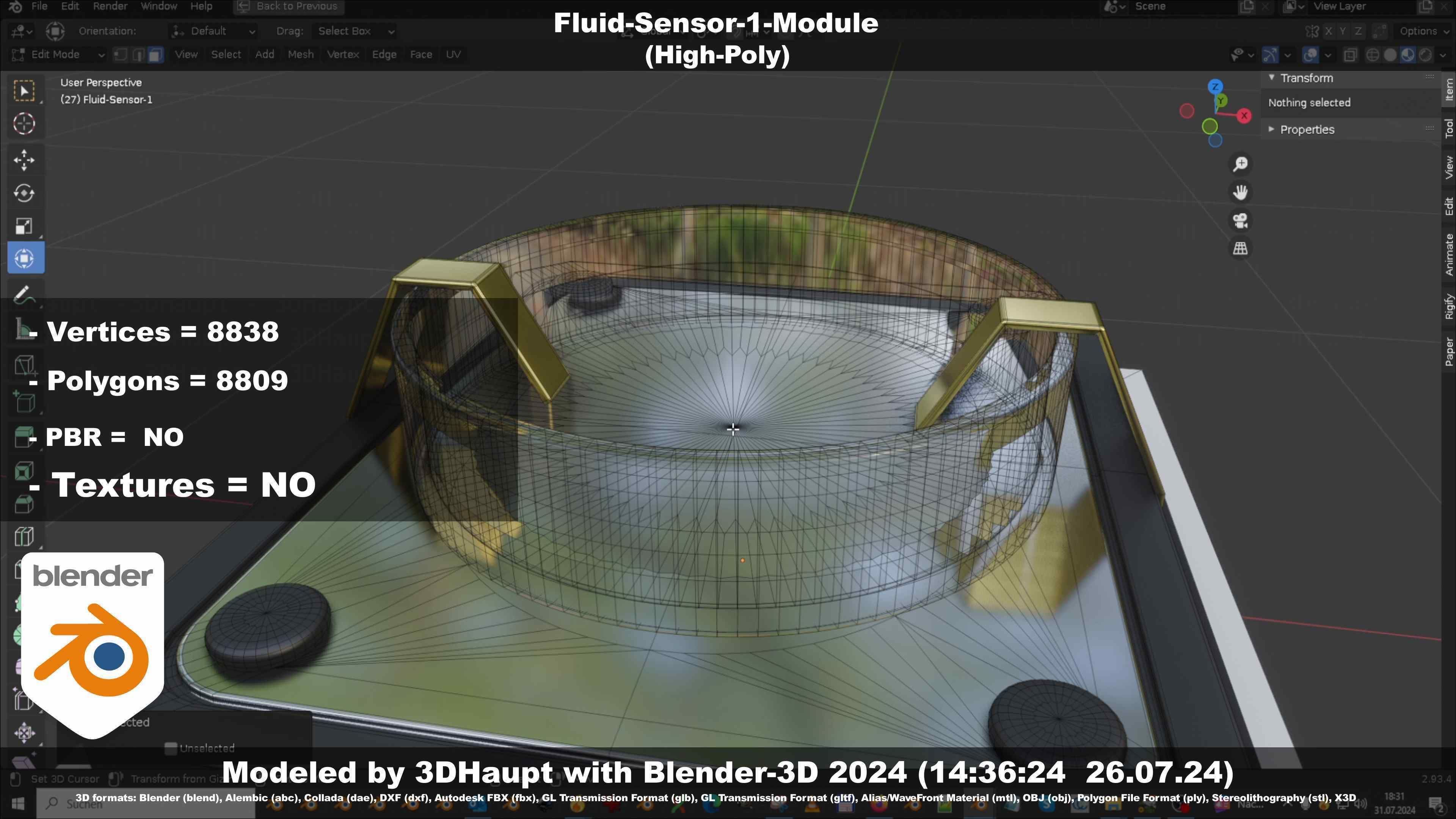The height and width of the screenshot is (819, 1456).
Task: Click the zoom magnifier viewport button
Action: click(1241, 164)
